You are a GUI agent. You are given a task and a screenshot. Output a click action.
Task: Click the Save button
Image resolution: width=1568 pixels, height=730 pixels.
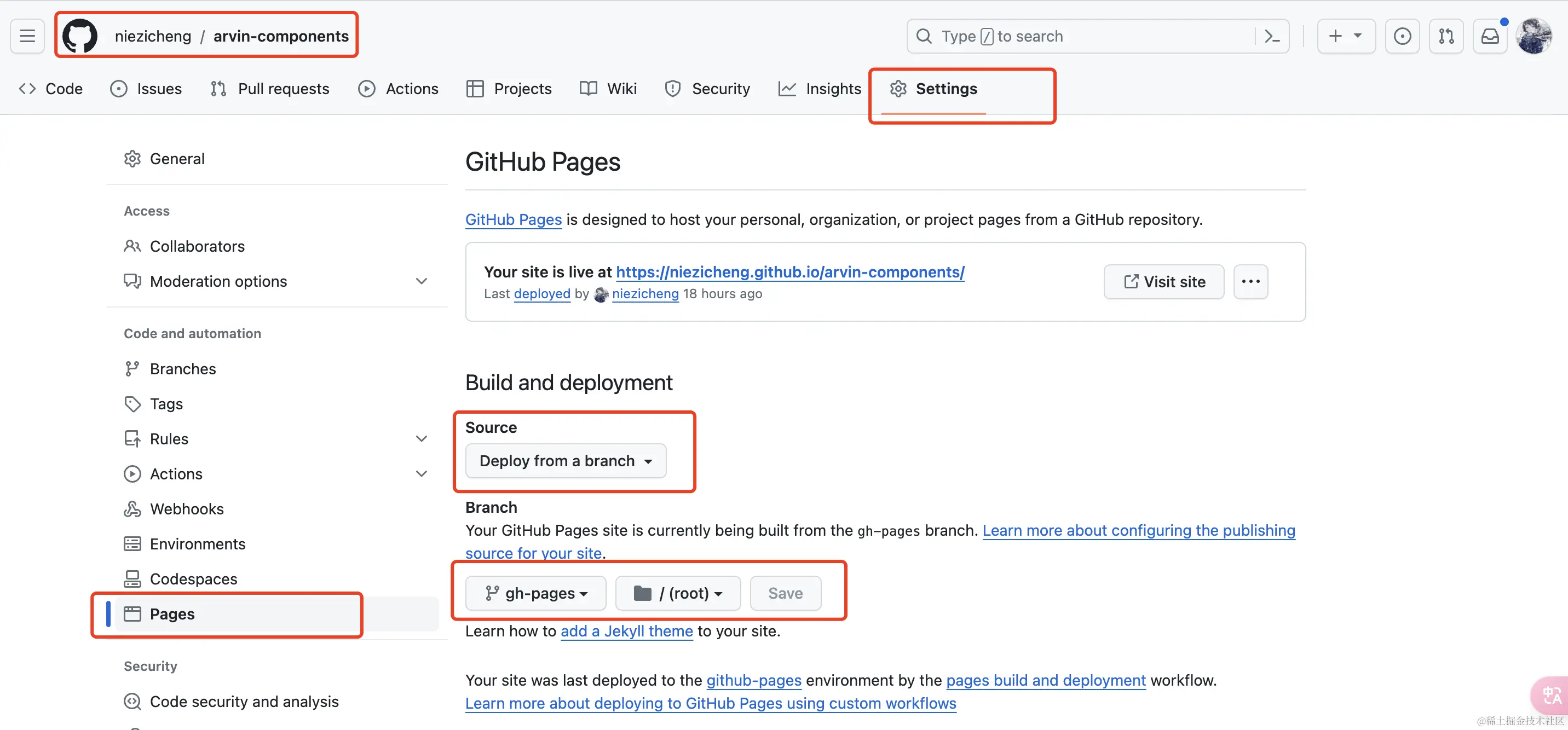(785, 593)
